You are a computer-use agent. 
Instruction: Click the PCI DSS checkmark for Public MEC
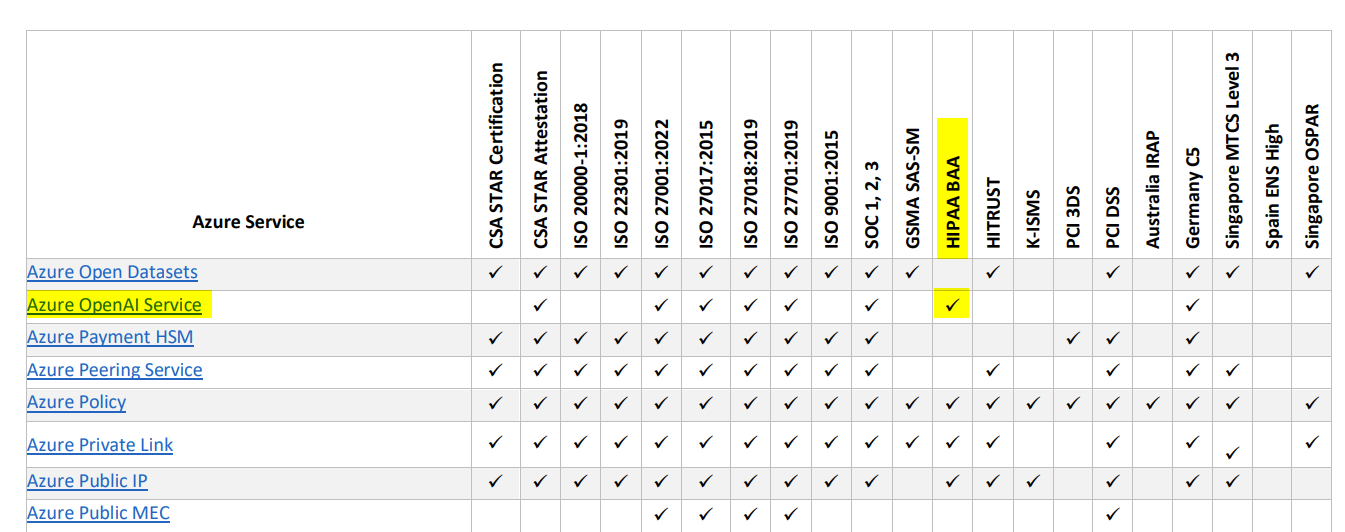[1112, 514]
